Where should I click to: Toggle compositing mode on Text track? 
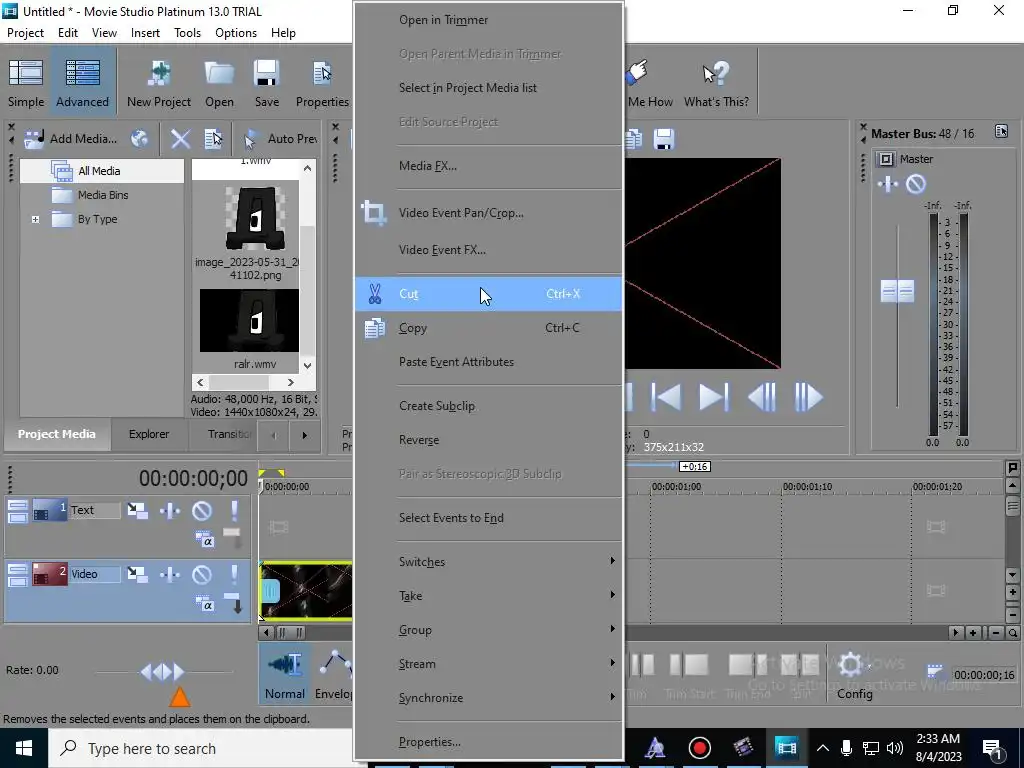204,540
